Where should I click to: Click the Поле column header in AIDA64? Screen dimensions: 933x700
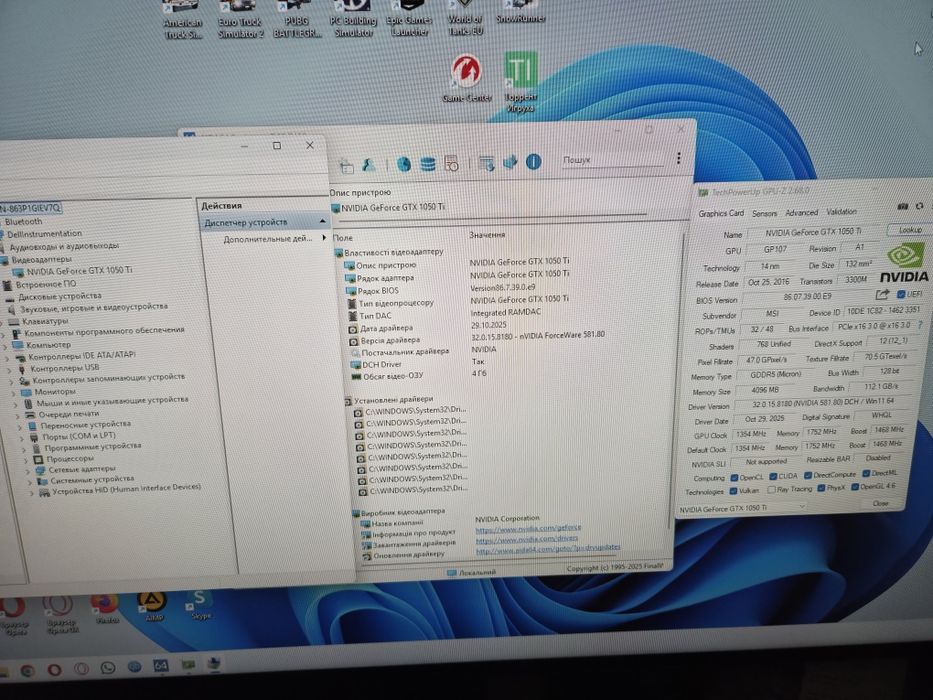(343, 238)
